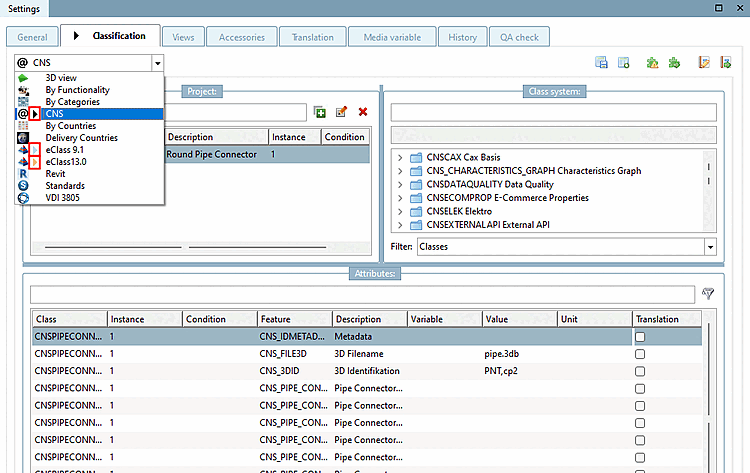Open the Filter Classes dropdown
750x473 pixels.
click(710, 246)
